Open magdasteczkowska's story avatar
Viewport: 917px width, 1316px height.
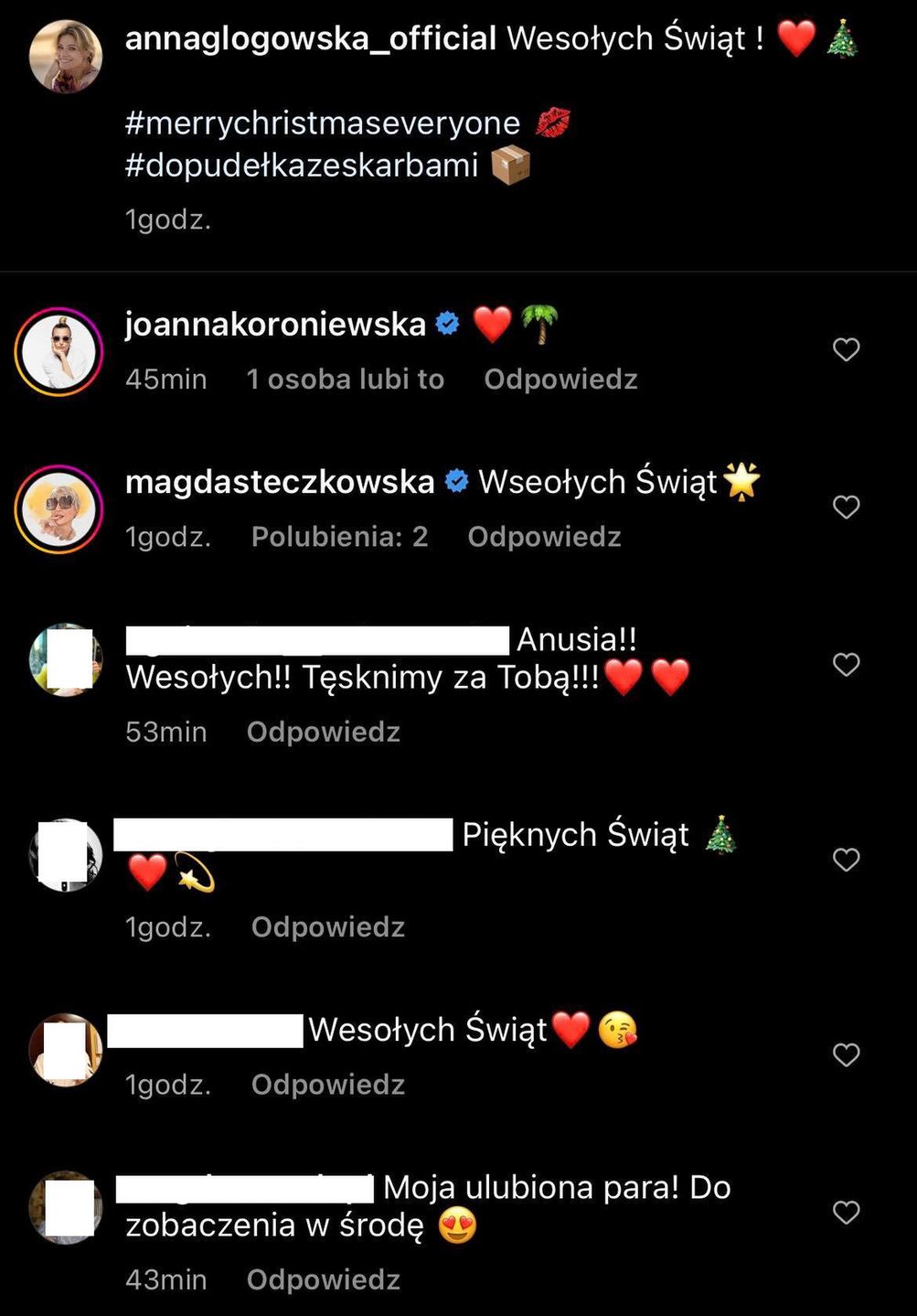point(59,509)
